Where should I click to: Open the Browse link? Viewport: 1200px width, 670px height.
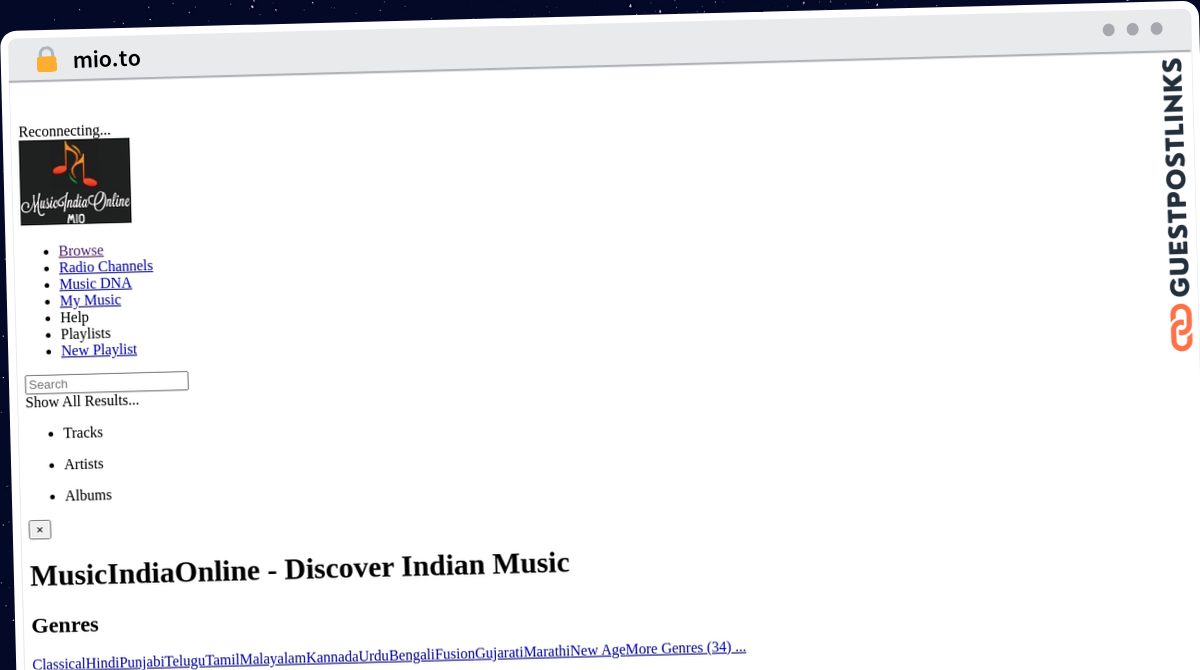click(81, 250)
